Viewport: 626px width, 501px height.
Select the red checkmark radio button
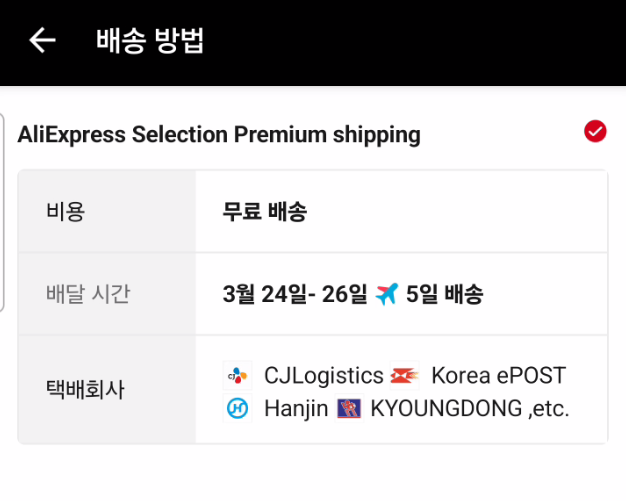click(595, 131)
